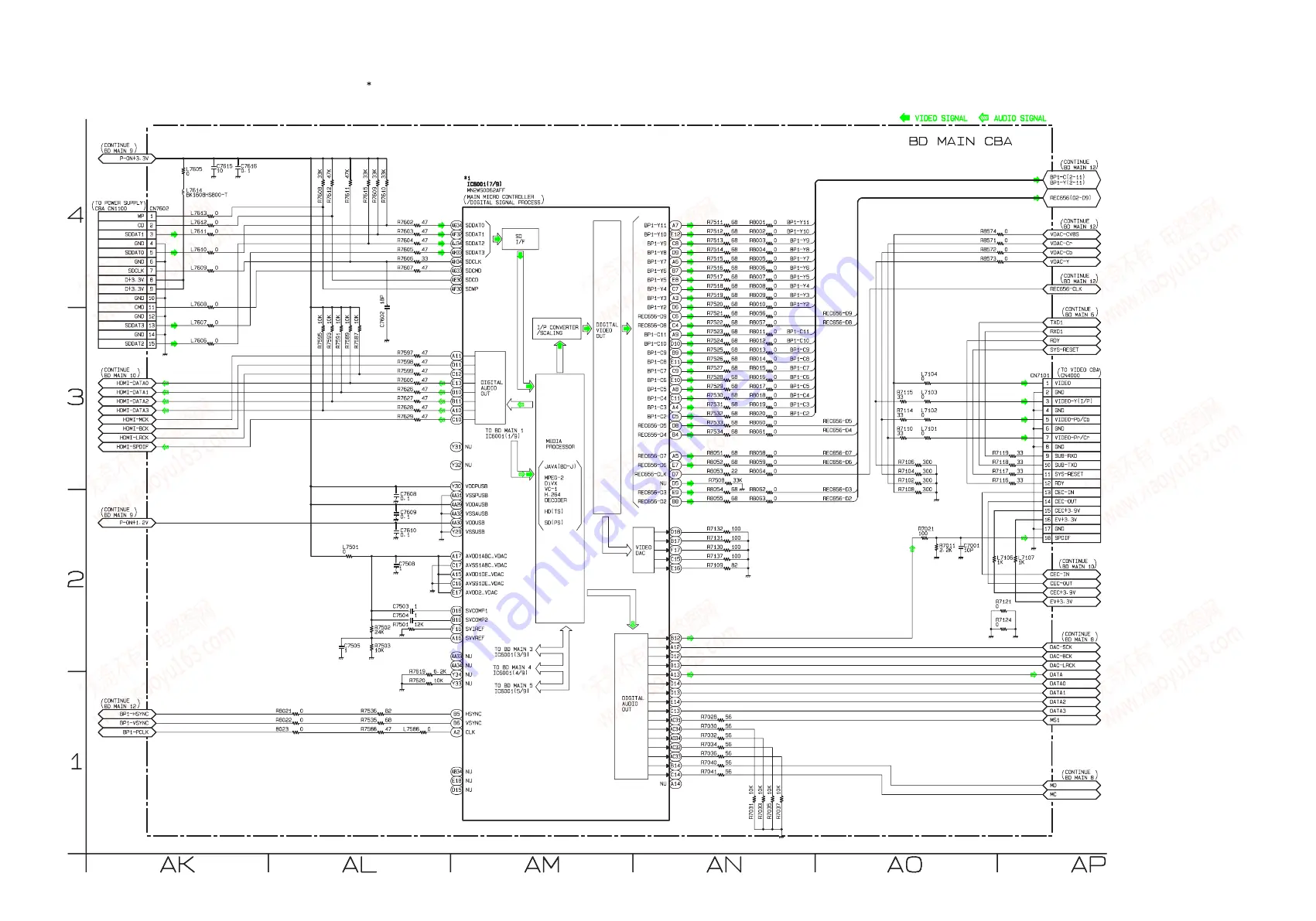Click the R8574 resistor label
The image size is (1316, 921).
(988, 231)
